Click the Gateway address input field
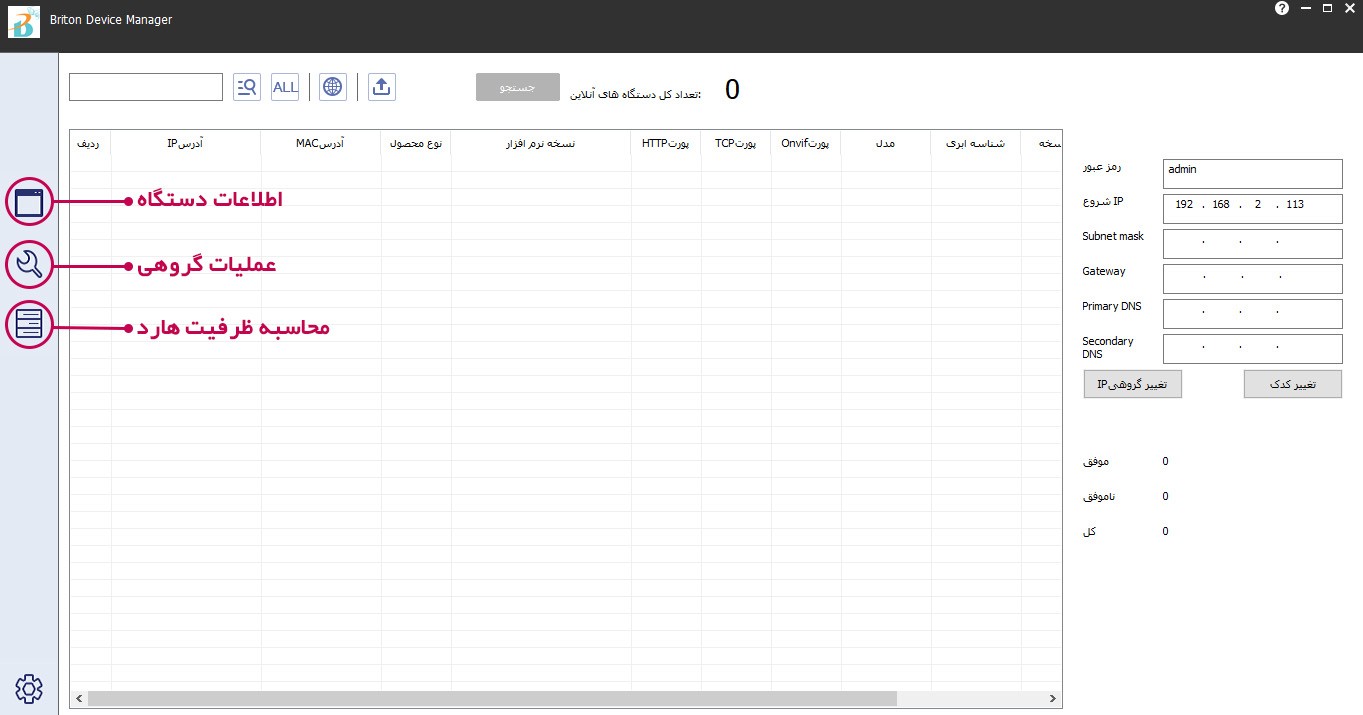Viewport: 1363px width, 715px height. point(1252,278)
